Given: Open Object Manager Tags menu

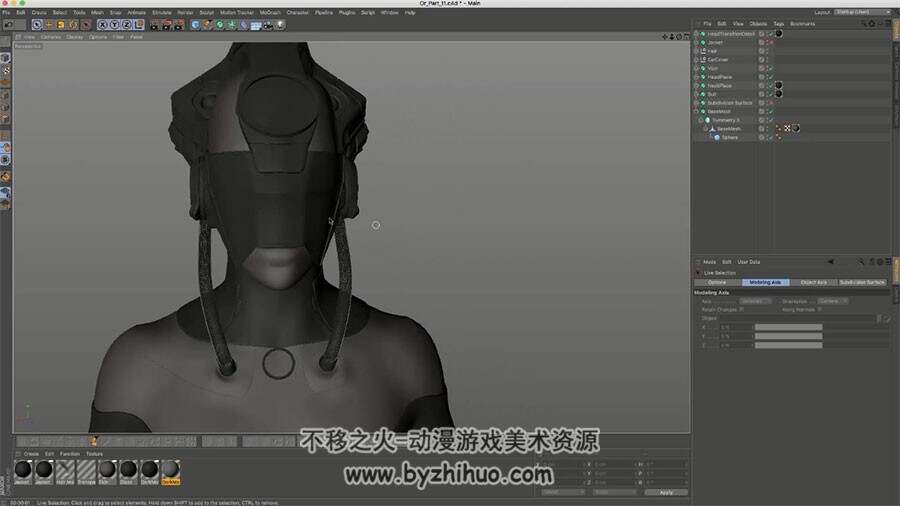Looking at the screenshot, I should (778, 24).
